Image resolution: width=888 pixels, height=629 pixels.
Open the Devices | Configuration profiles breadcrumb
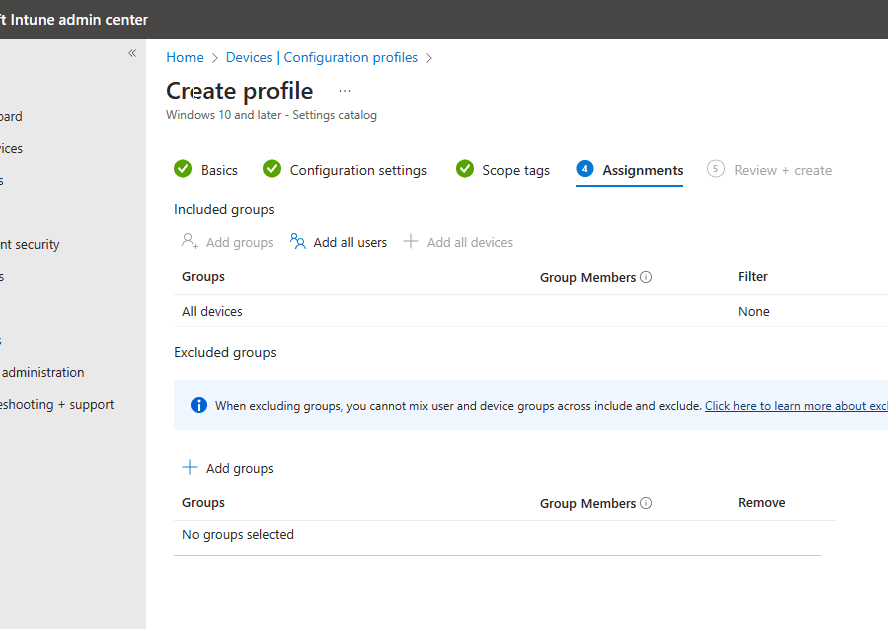pyautogui.click(x=322, y=57)
